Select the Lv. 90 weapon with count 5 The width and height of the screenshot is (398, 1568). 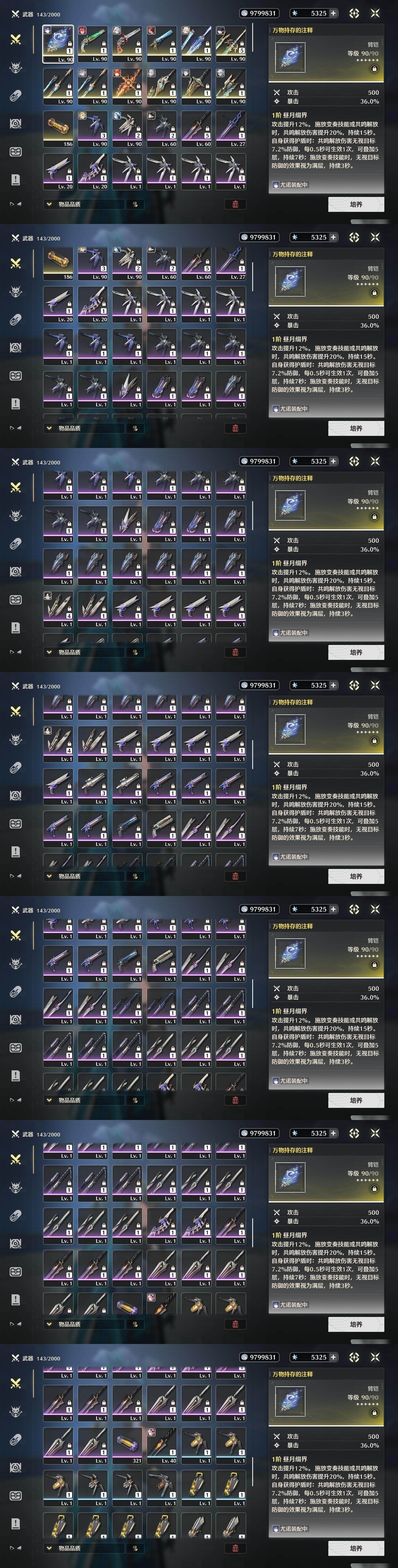231,44
